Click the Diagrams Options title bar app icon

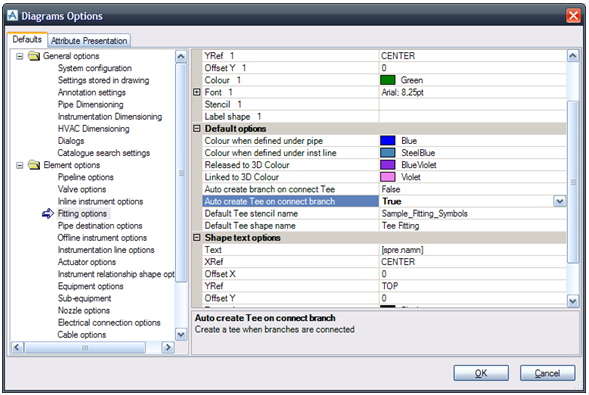12,16
